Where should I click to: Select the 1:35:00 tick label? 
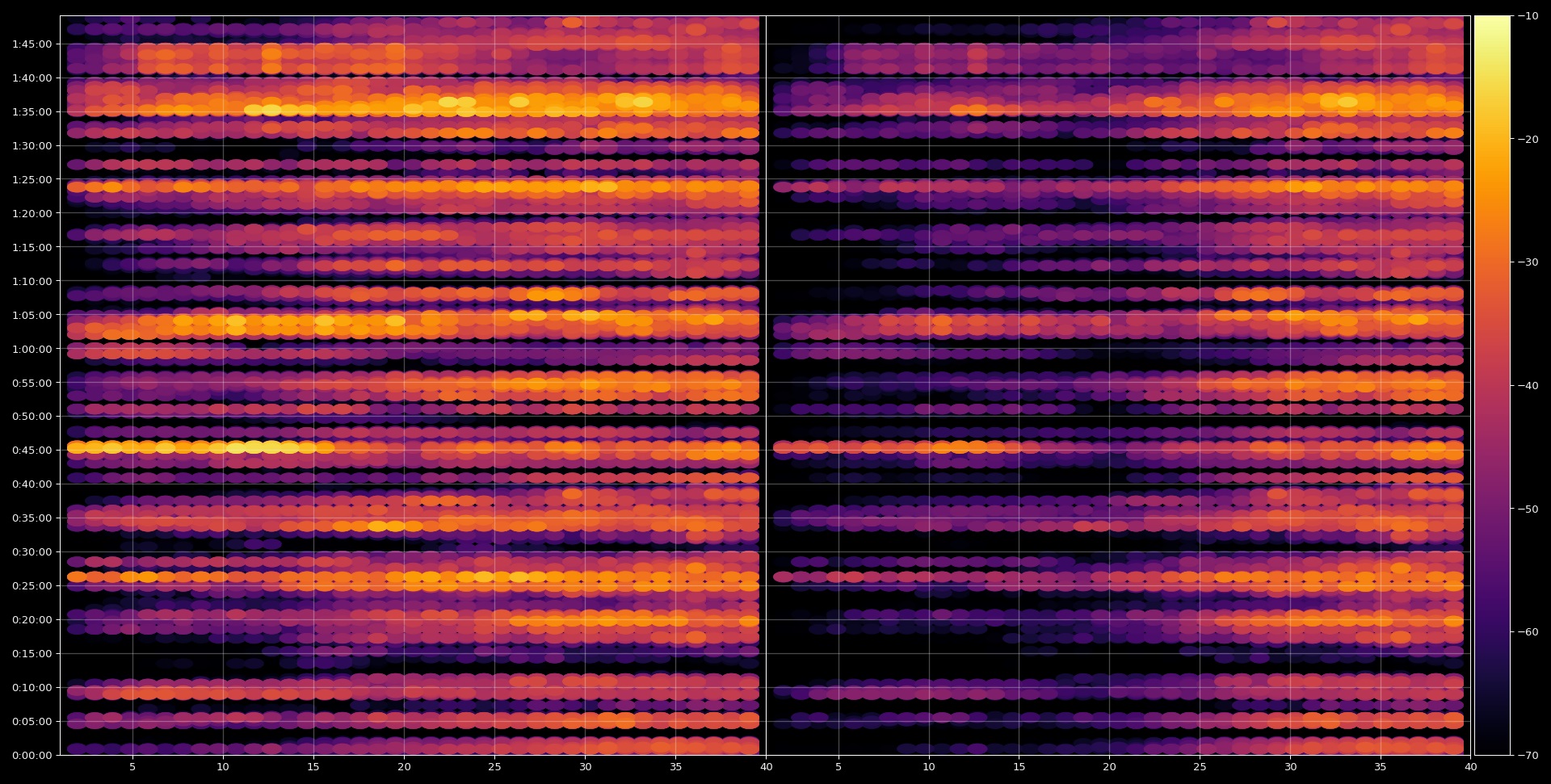pyautogui.click(x=32, y=112)
